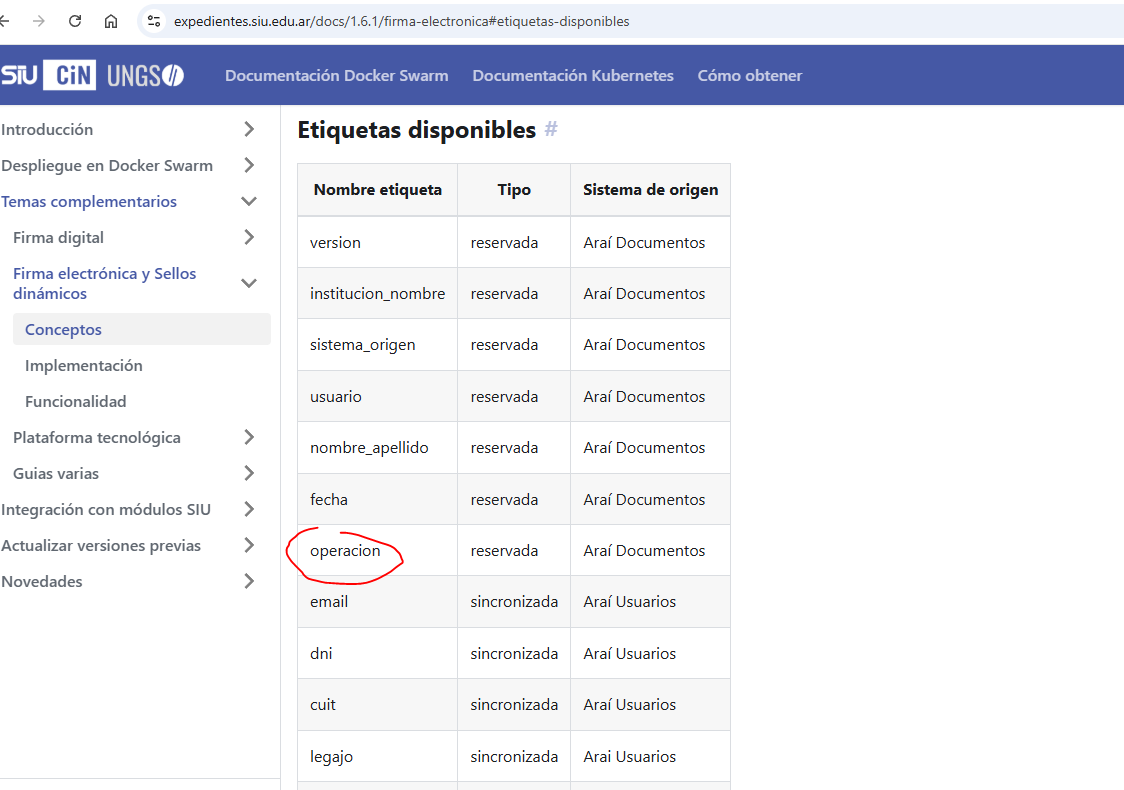
Task: Open Firma digital sidebar entry
Action: coord(58,237)
